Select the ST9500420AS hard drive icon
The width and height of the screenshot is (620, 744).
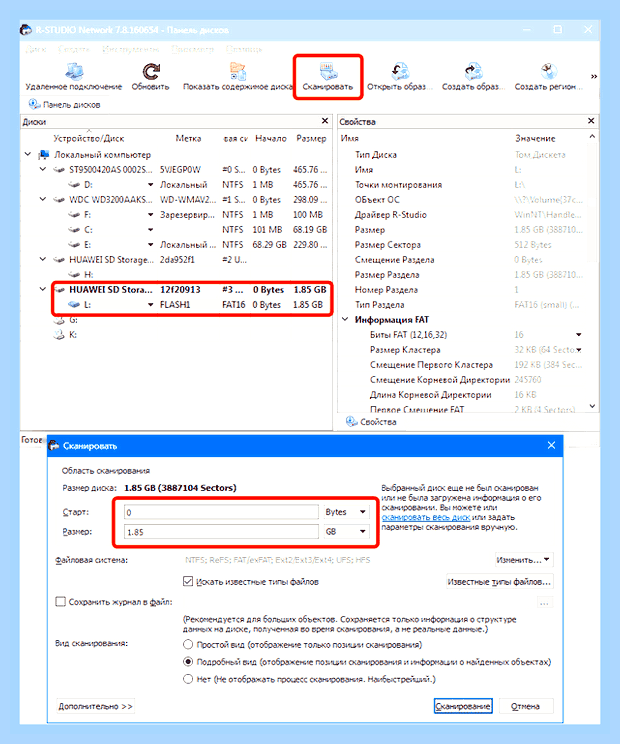[59, 170]
